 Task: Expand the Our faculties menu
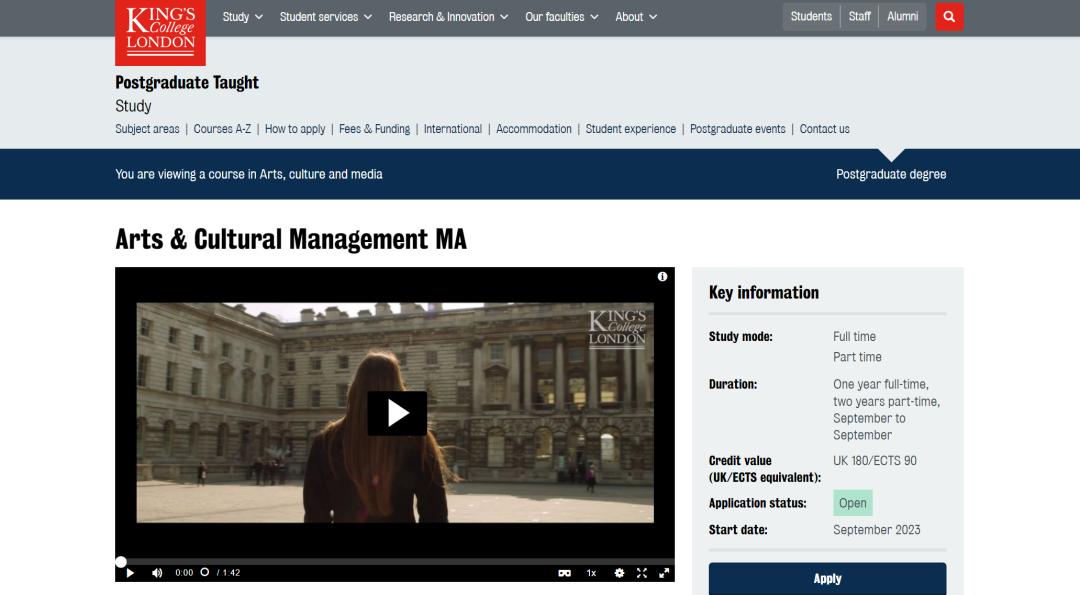[561, 17]
